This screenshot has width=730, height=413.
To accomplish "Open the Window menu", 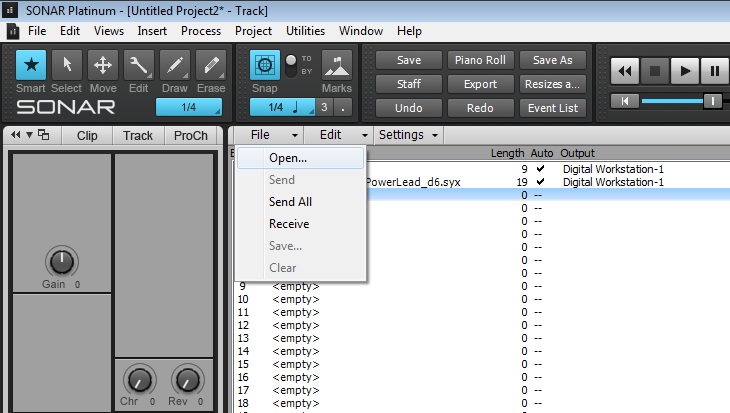I will [x=361, y=31].
